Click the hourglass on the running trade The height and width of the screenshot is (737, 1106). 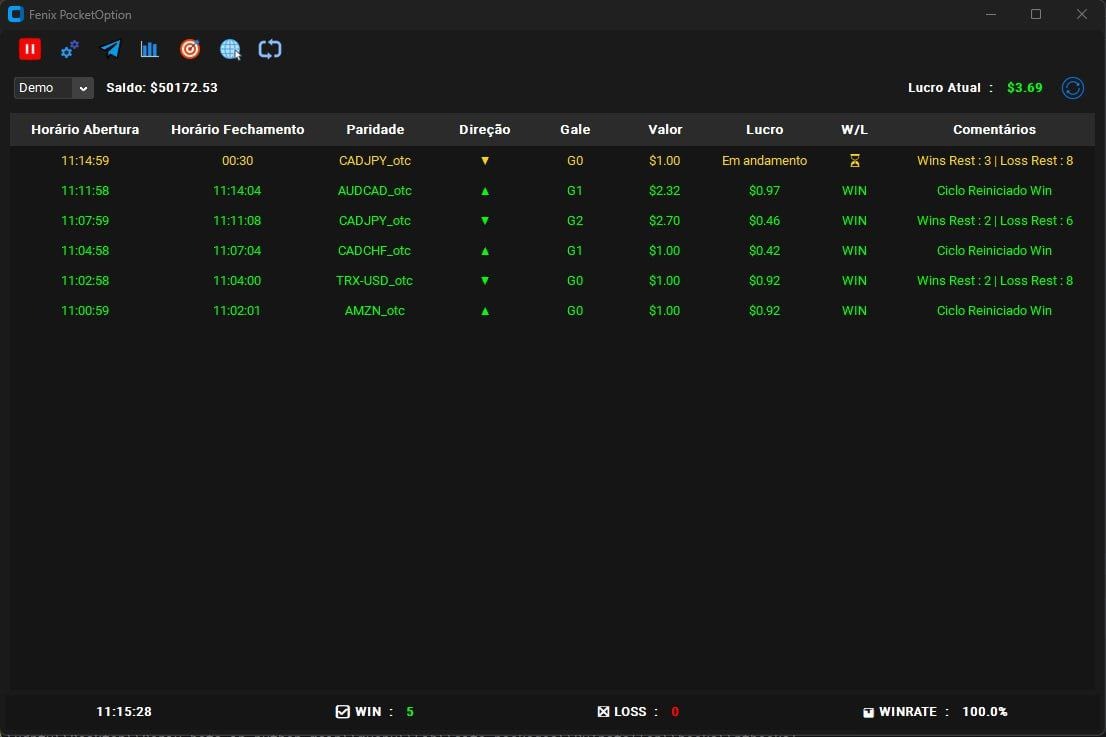click(854, 160)
